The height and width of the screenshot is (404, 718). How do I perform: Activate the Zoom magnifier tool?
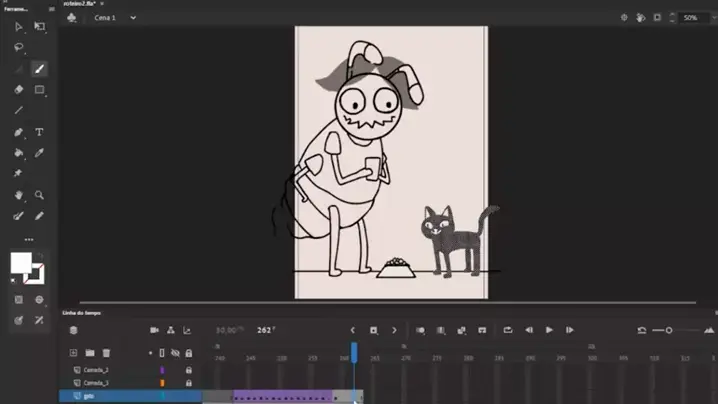click(40, 195)
